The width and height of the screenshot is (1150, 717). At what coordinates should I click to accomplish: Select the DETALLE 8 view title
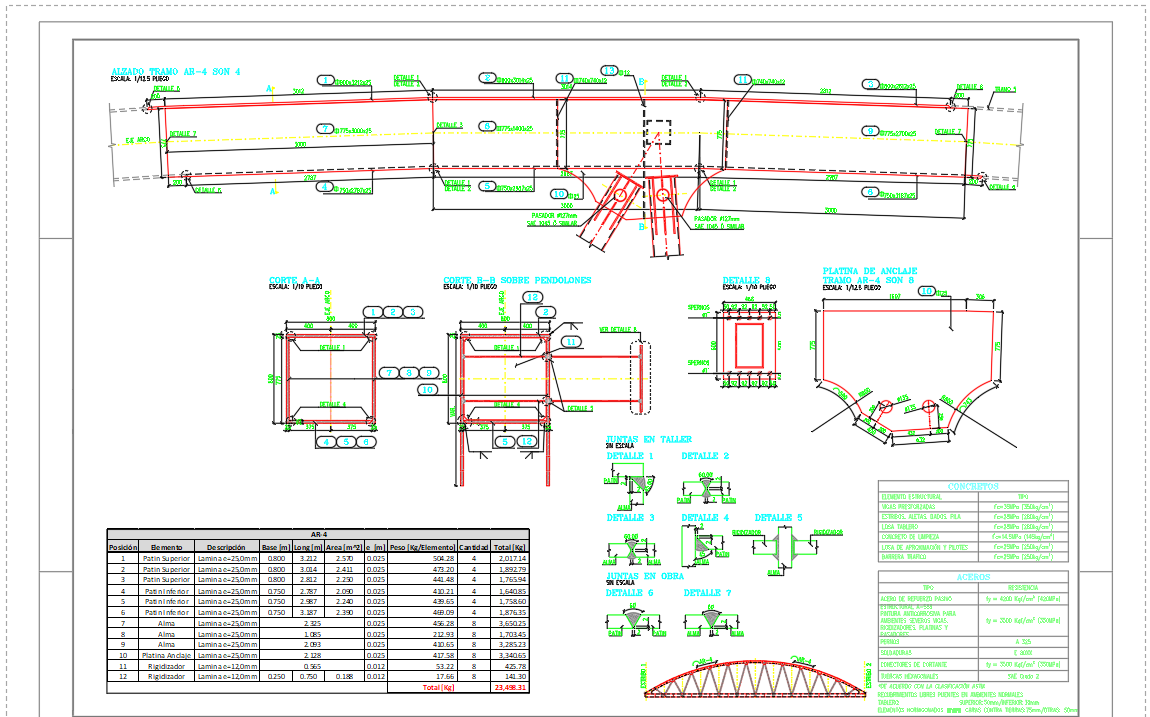click(746, 280)
